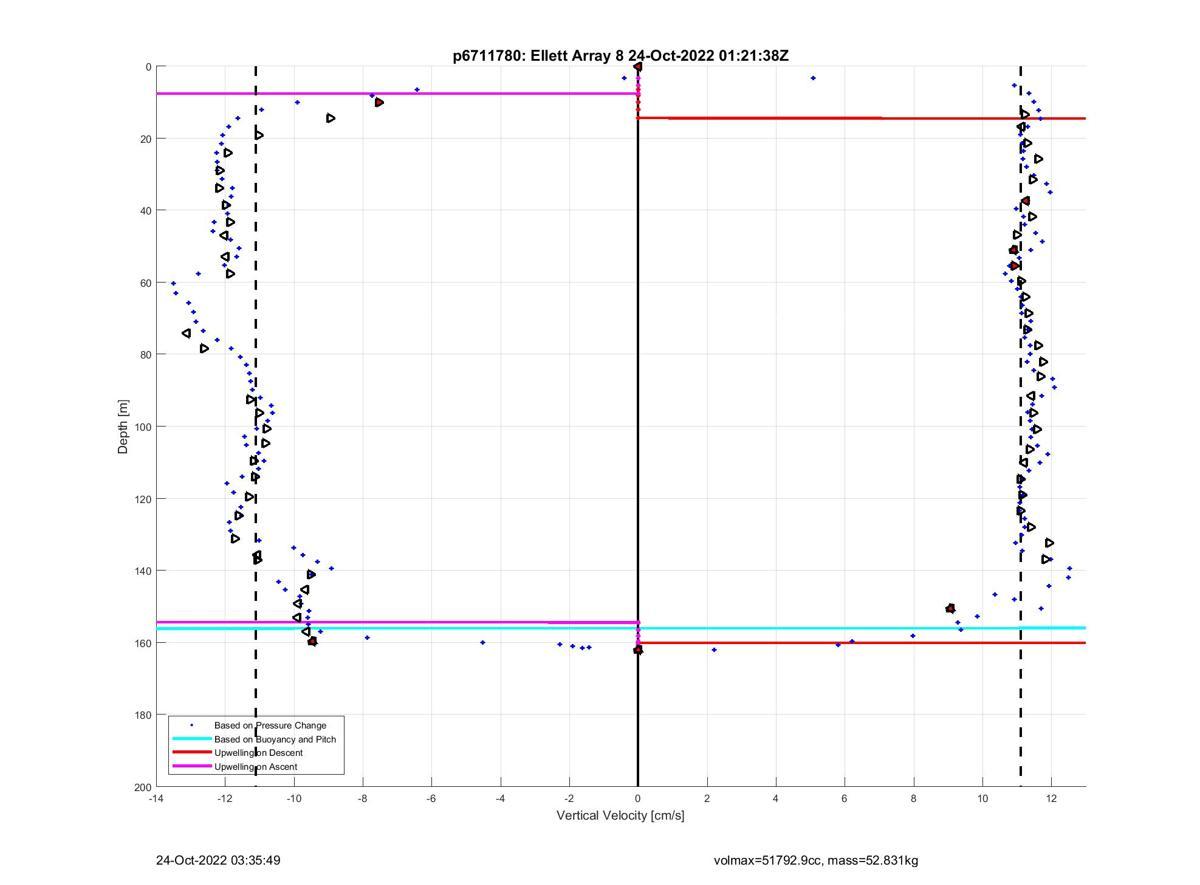The height and width of the screenshot is (885, 1200).
Task: Click the '-6' x-axis tick label
Action: (431, 798)
